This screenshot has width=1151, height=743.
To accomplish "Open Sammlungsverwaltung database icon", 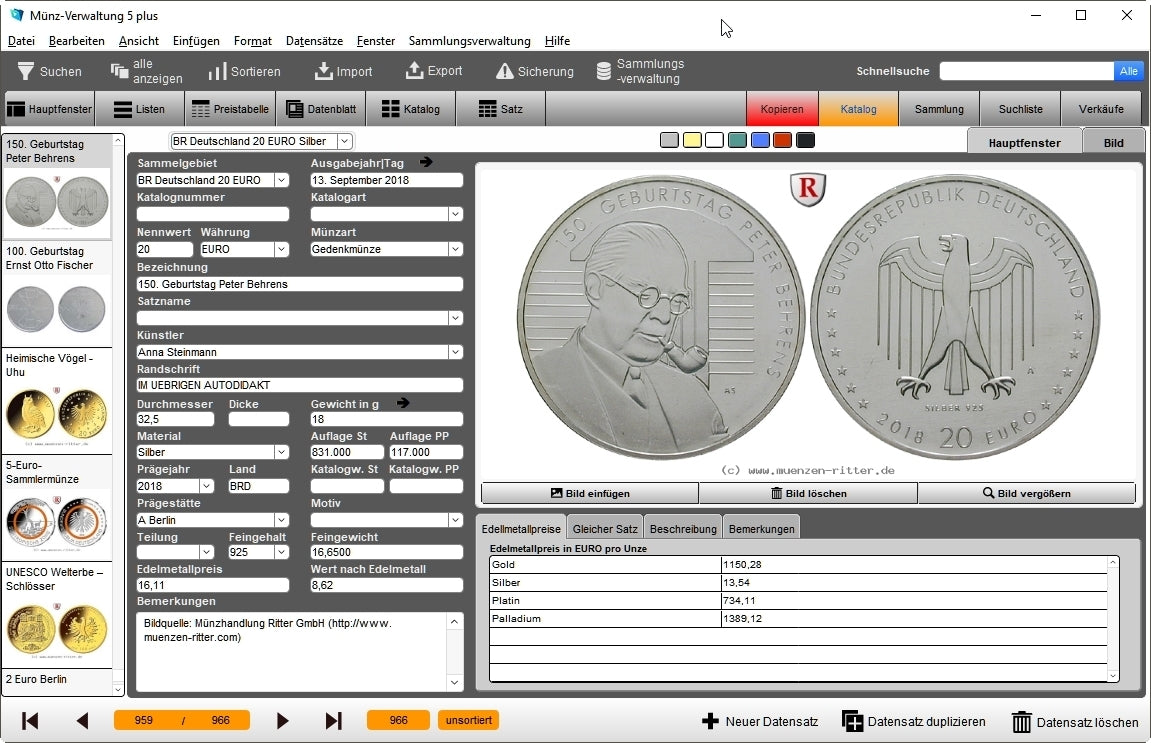I will click(x=604, y=71).
